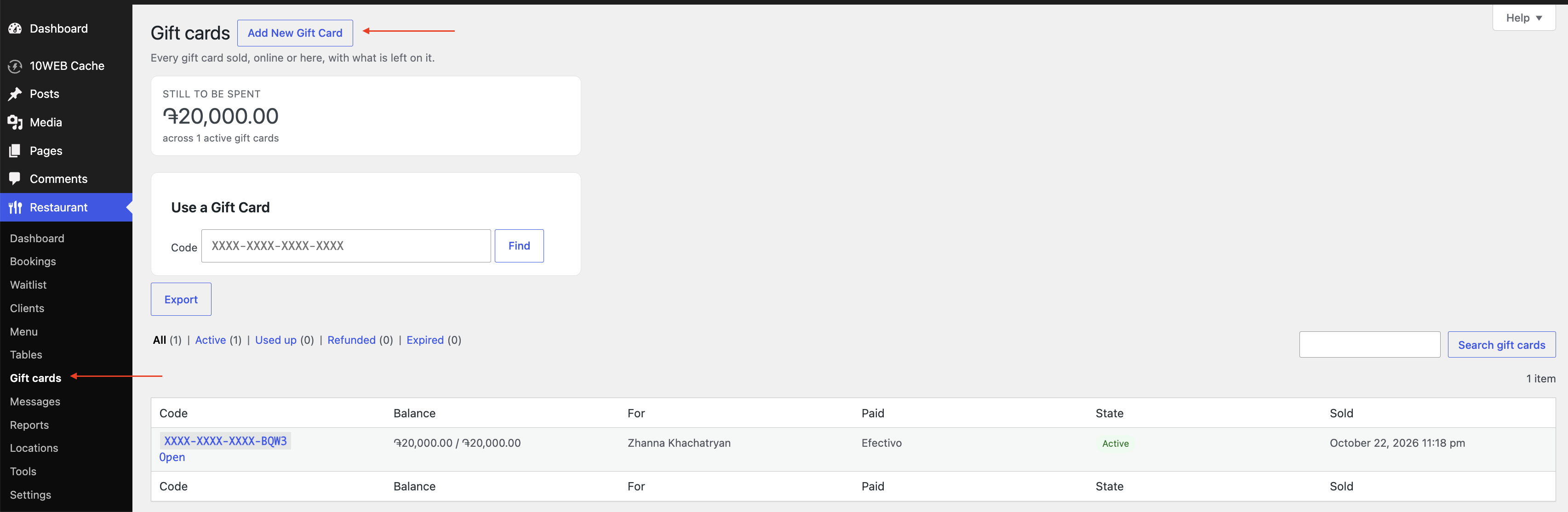This screenshot has height=512, width=1568.
Task: Click the Use a Gift Card heading
Action: [x=220, y=207]
